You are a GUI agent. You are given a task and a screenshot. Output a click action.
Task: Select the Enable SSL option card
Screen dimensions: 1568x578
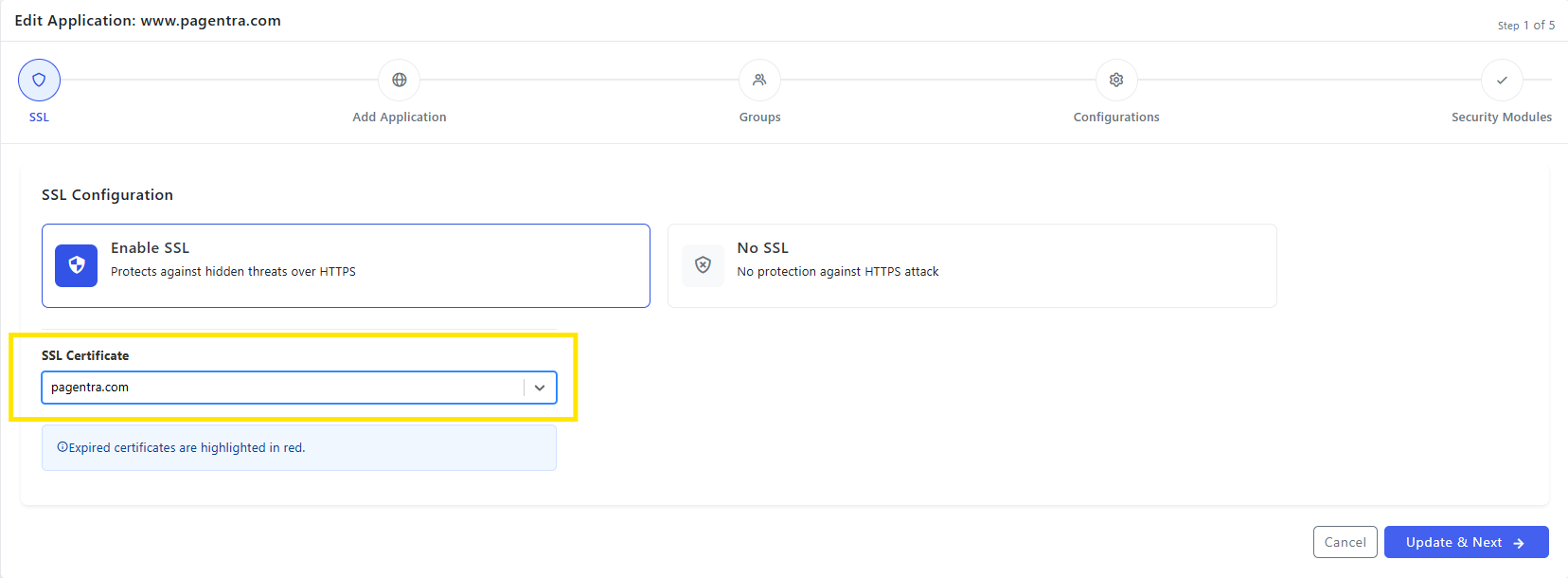[346, 265]
